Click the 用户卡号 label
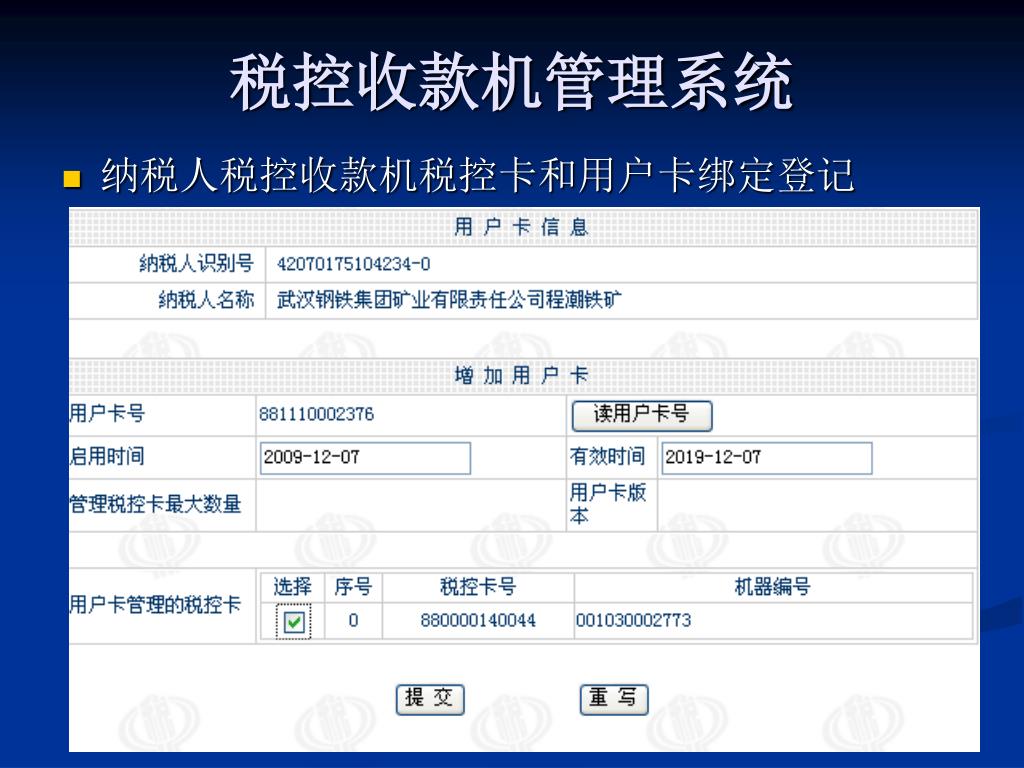1024x768 pixels. pos(107,413)
